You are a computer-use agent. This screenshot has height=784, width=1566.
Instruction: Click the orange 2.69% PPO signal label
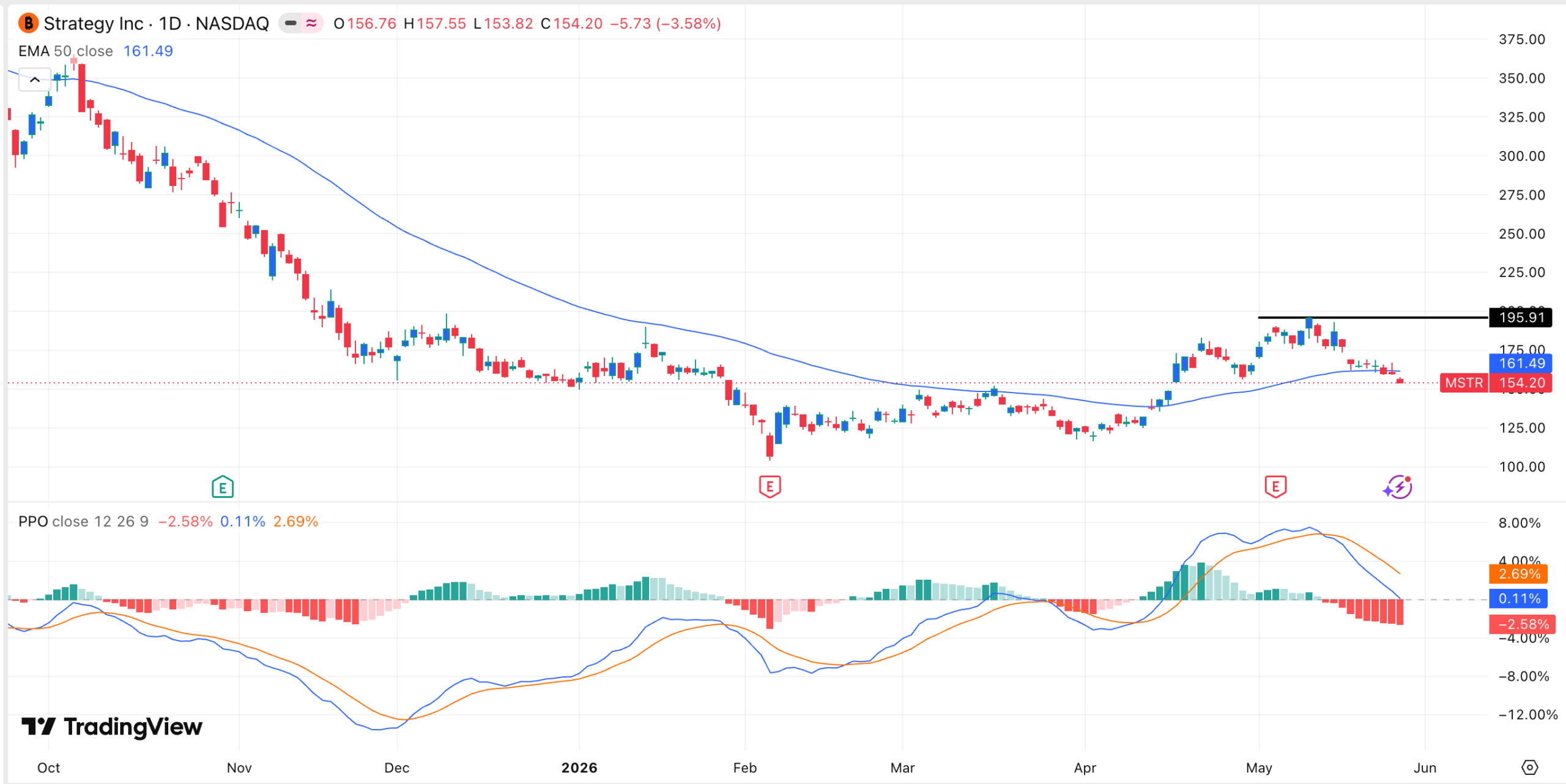[1519, 574]
